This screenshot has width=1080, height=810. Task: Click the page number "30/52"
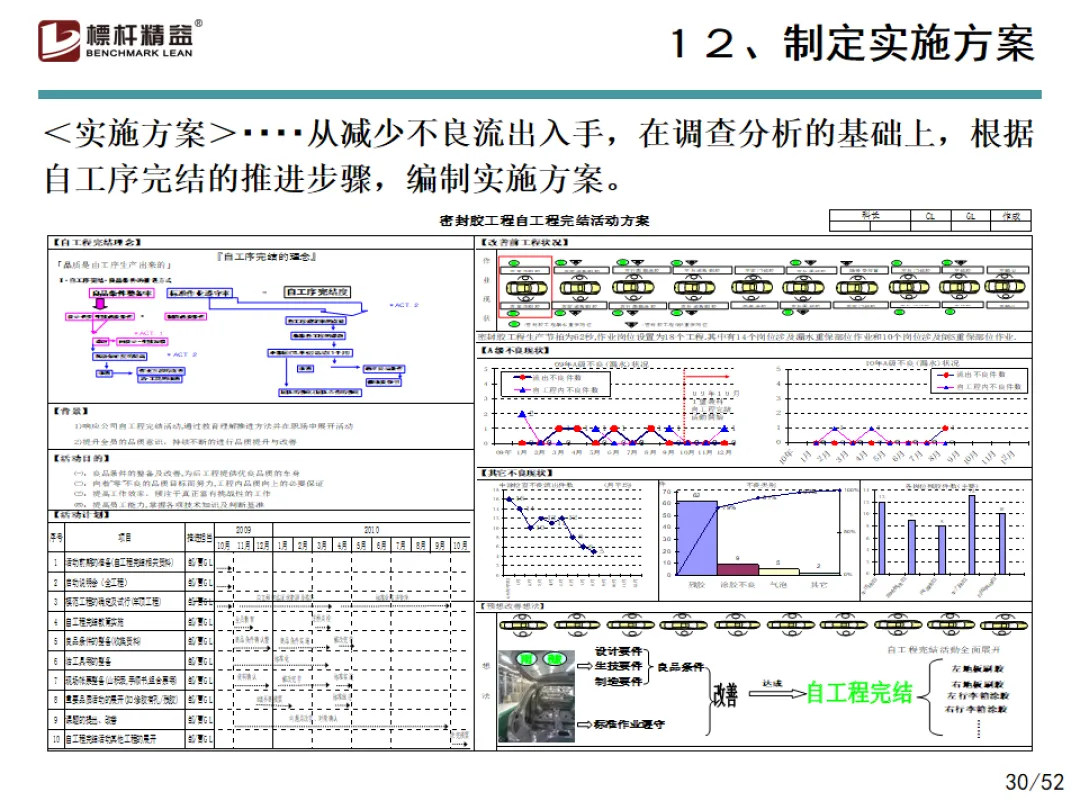coord(1034,782)
